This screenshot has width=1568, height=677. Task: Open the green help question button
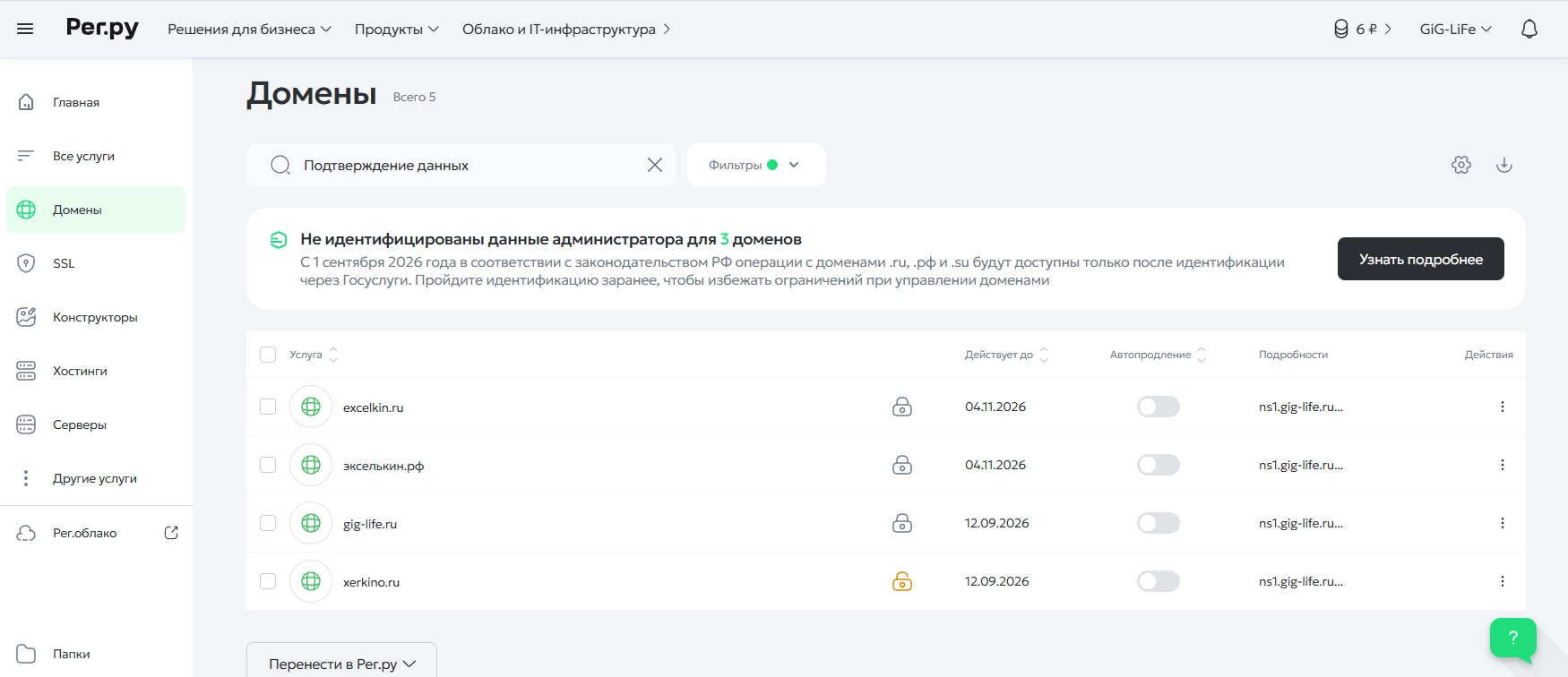point(1512,638)
